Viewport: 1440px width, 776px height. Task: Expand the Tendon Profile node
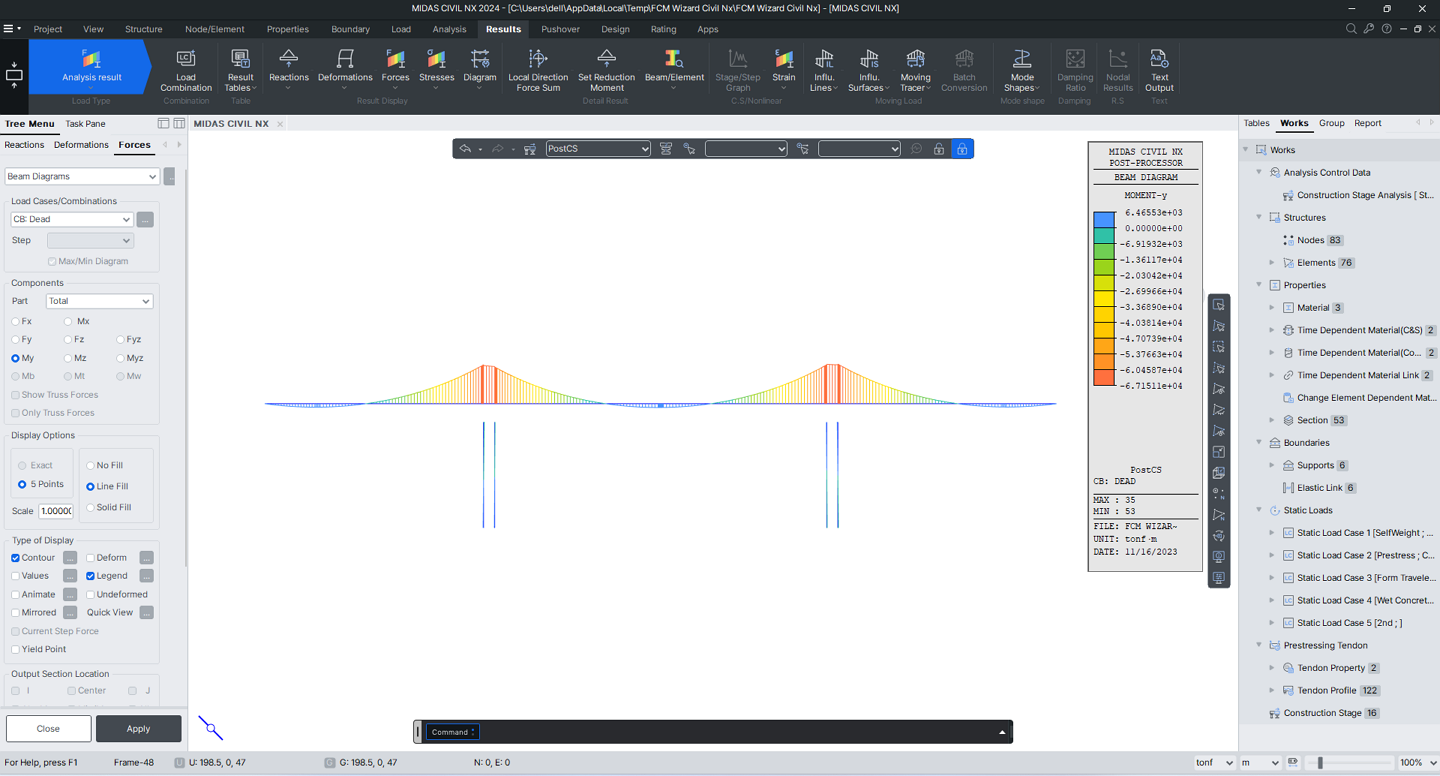point(1272,690)
